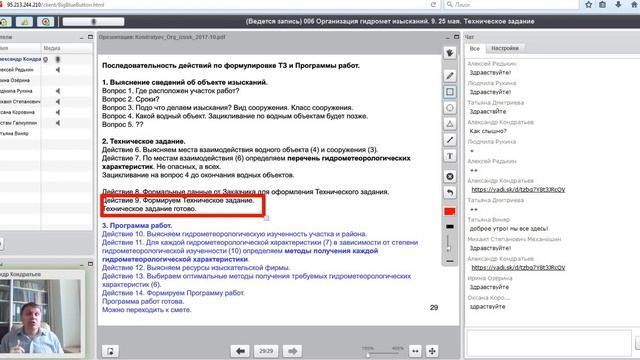Open the Настройки chat tab
Viewport: 640px width, 360px height.
[x=505, y=48]
